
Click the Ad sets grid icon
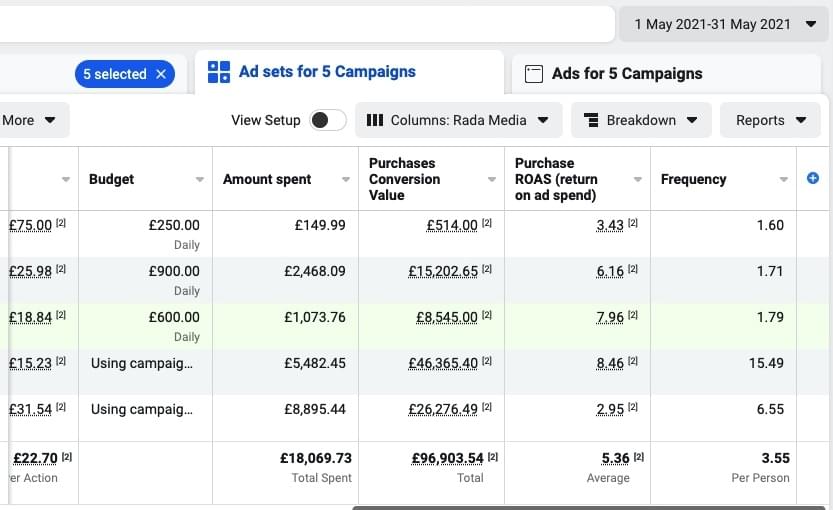(x=218, y=72)
